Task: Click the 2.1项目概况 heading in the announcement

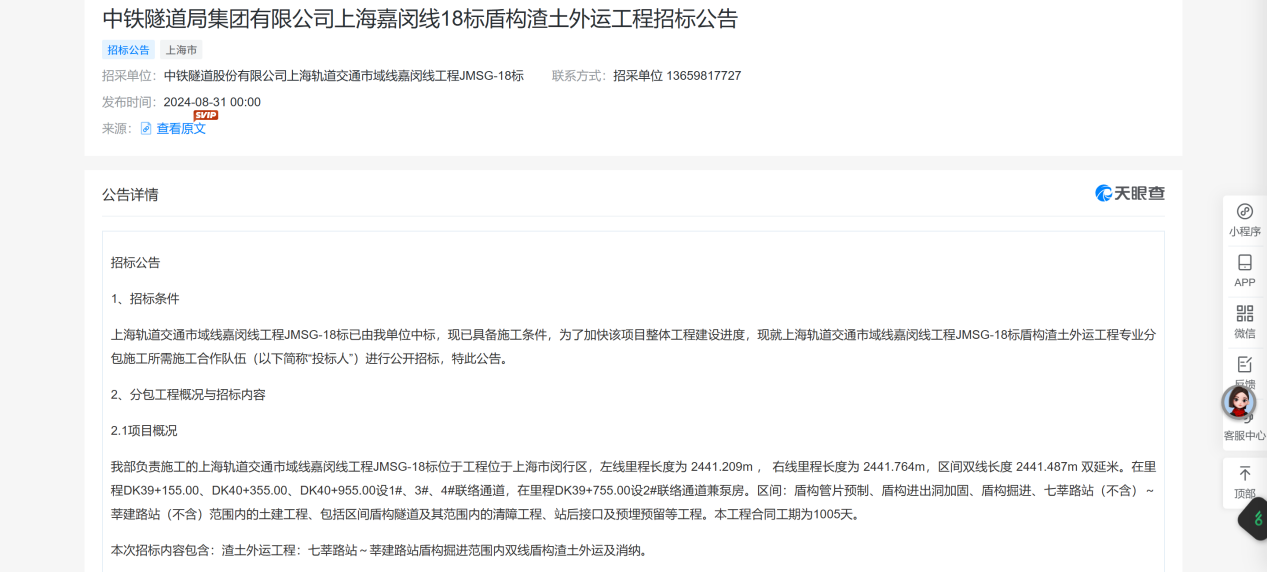Action: [144, 430]
